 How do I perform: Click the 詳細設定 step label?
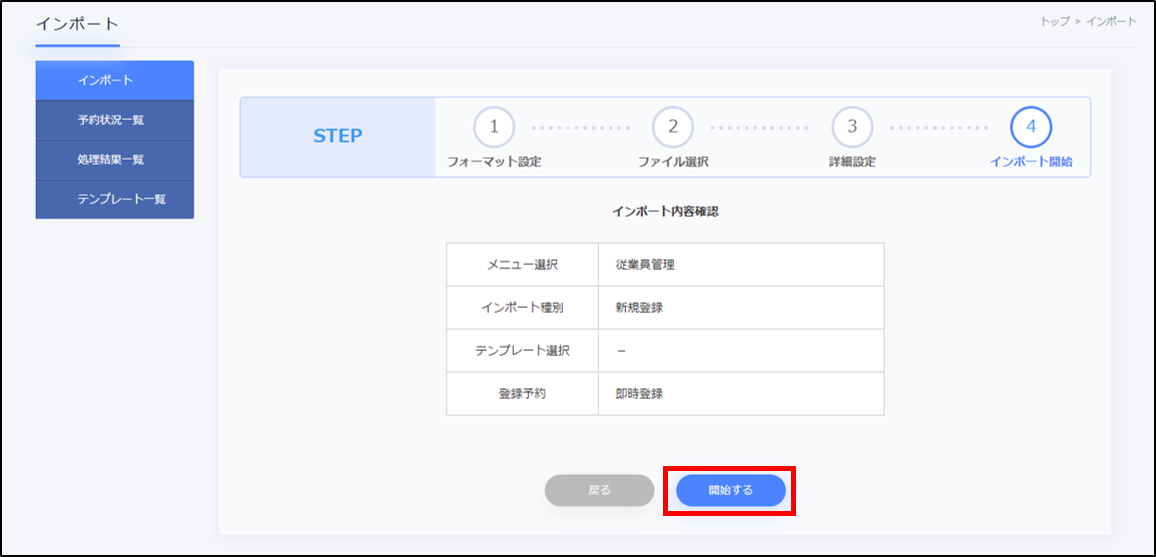[x=852, y=161]
